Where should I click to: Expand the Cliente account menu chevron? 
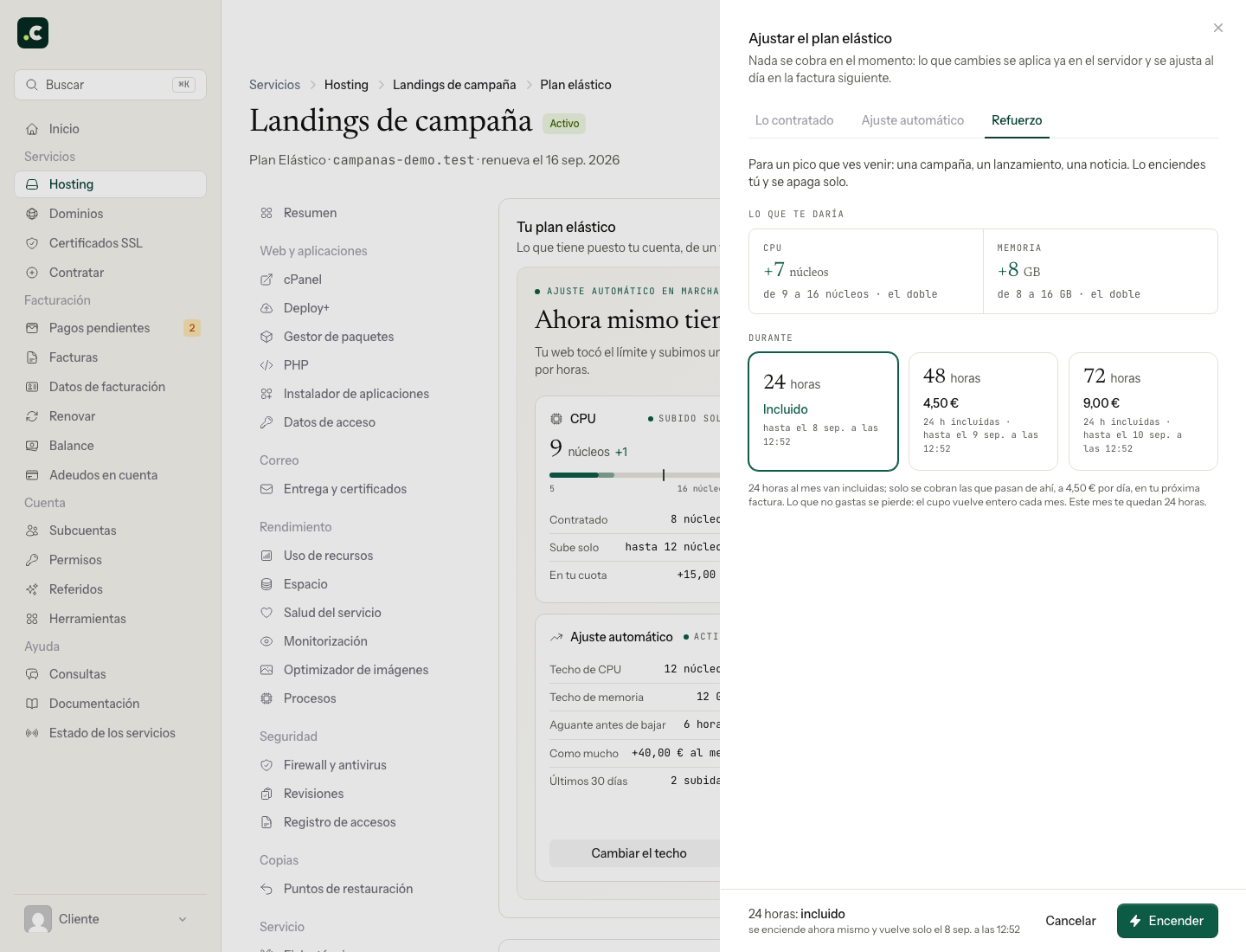point(183,919)
